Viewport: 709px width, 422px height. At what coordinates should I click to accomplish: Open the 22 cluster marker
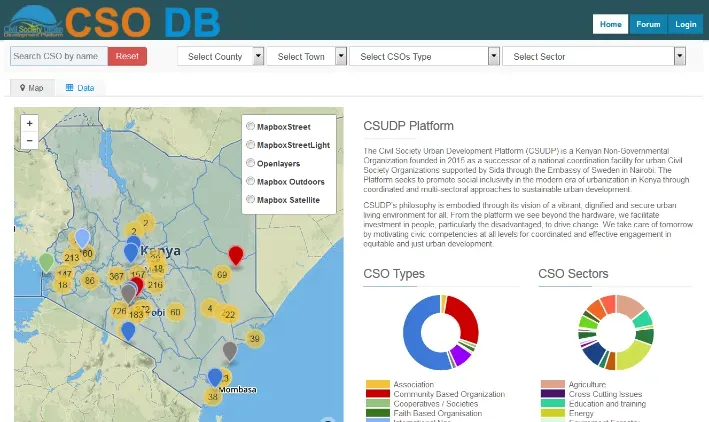(x=230, y=314)
